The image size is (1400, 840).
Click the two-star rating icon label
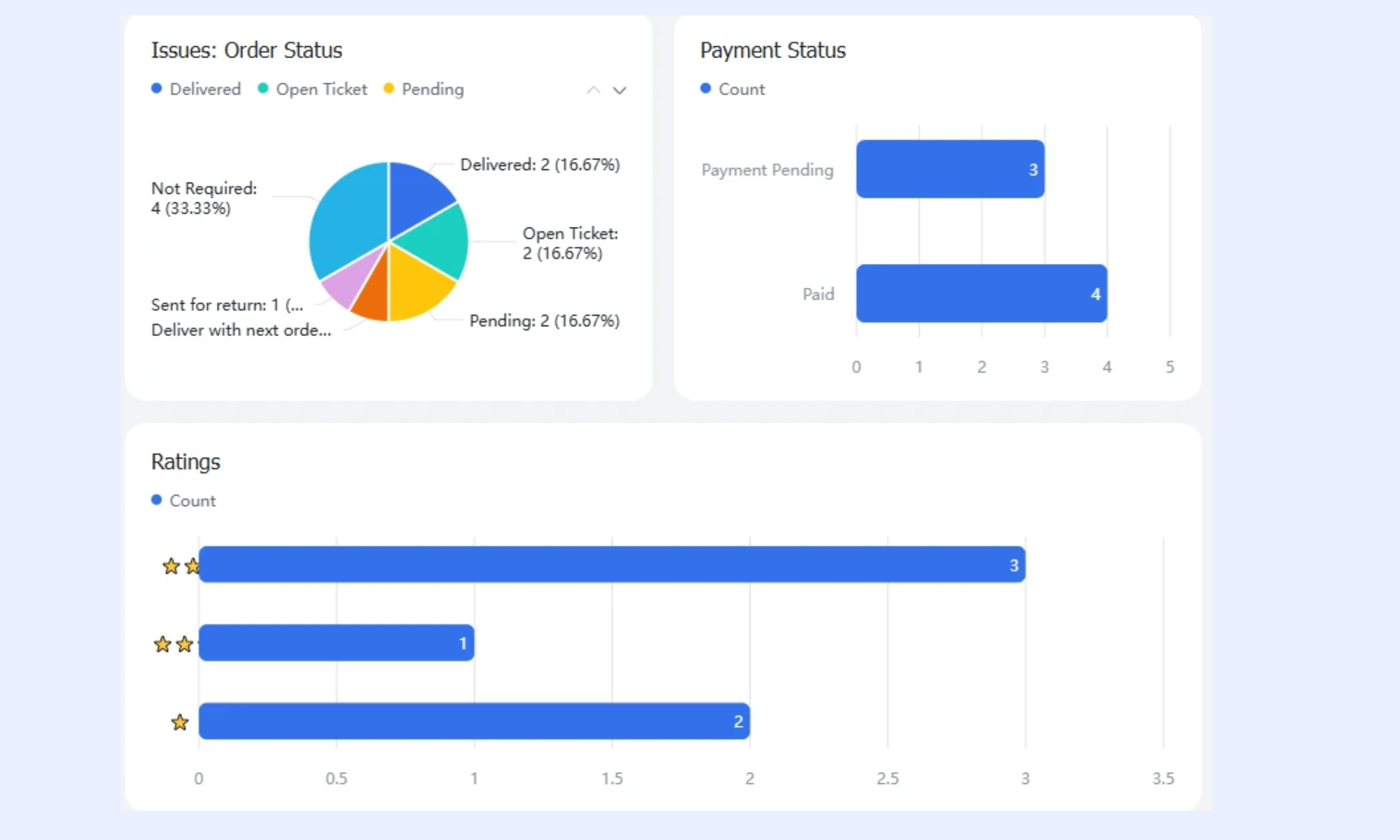click(x=175, y=644)
